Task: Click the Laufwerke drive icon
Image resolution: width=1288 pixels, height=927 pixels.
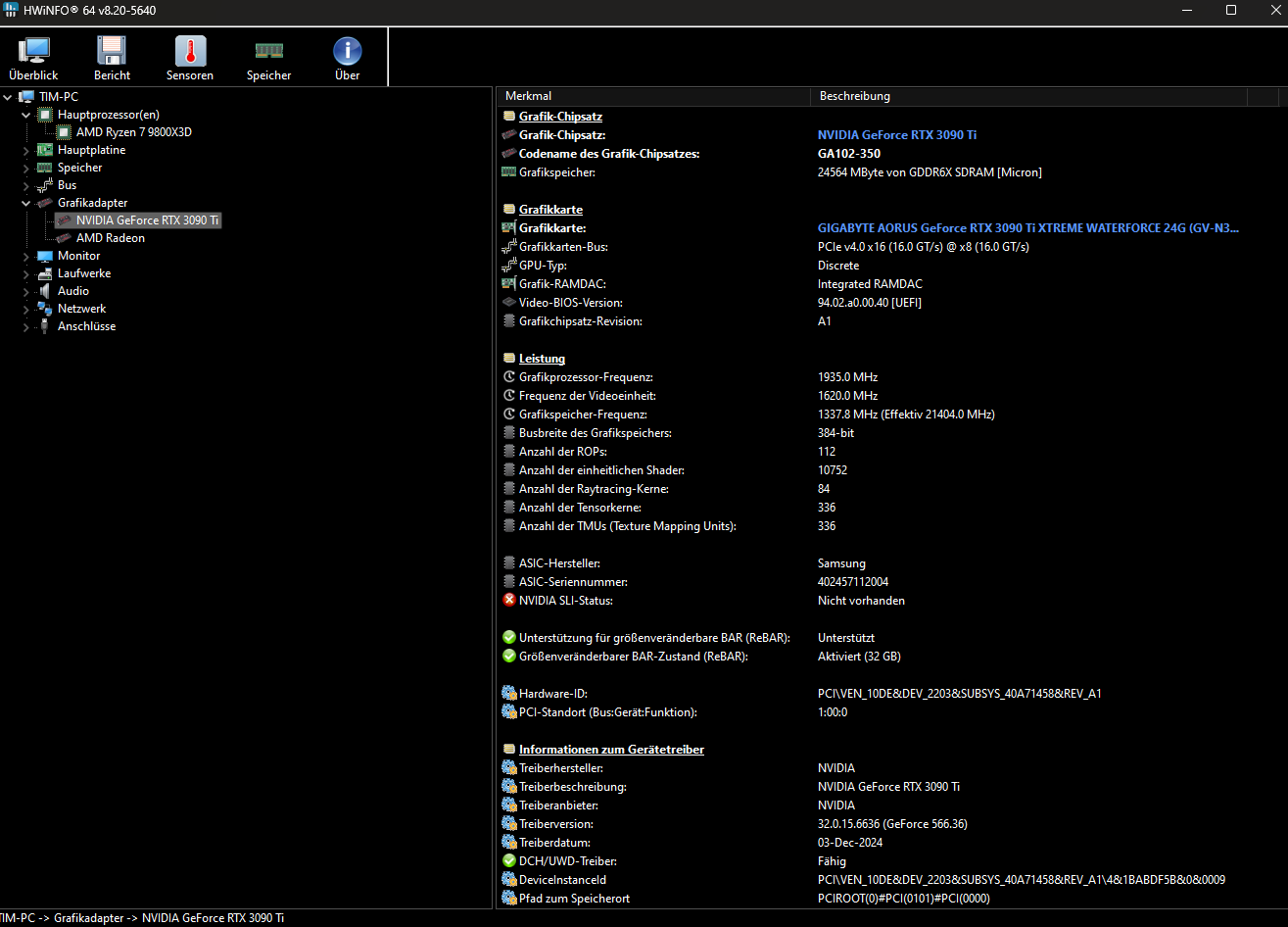Action: tap(45, 273)
